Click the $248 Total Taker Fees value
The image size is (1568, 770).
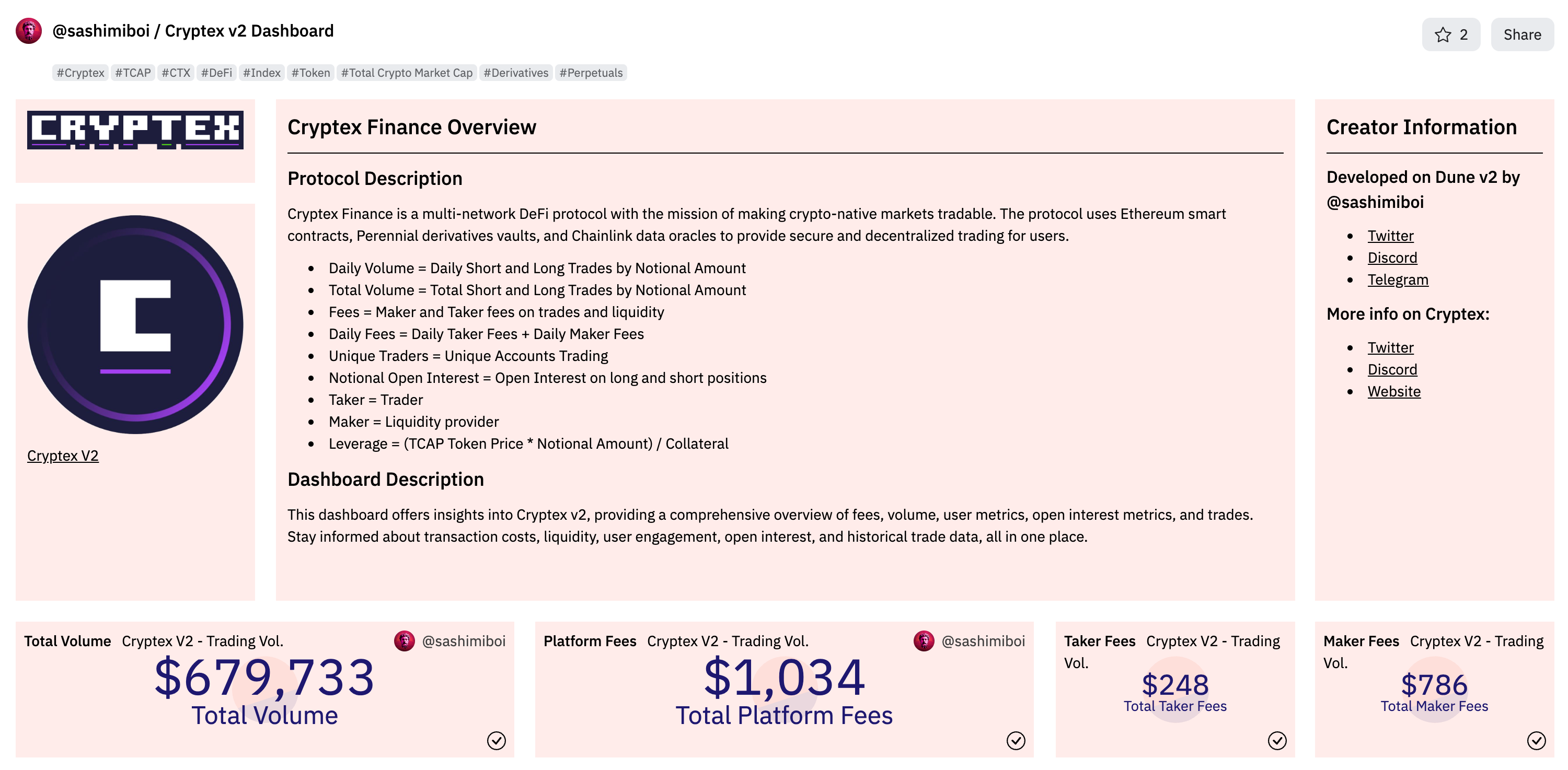point(1175,685)
